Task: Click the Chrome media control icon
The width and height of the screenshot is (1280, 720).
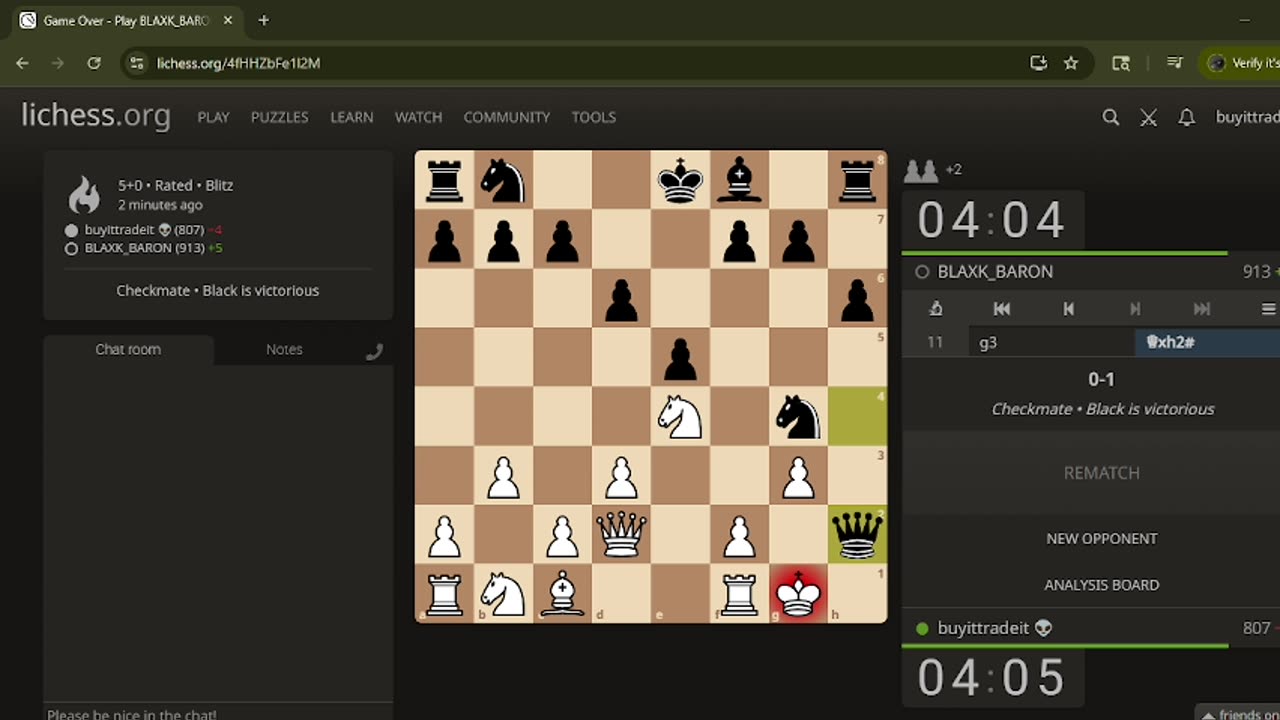Action: pos(1175,63)
